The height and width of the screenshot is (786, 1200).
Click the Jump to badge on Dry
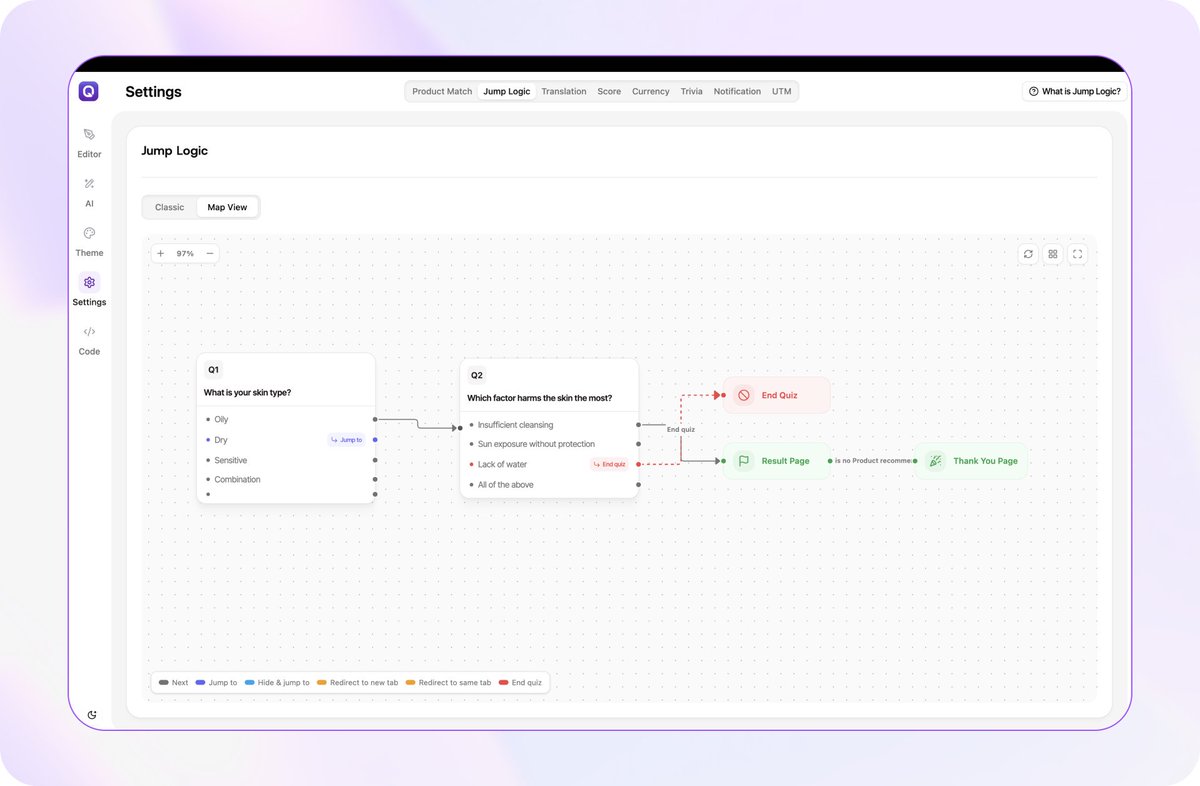pos(347,440)
